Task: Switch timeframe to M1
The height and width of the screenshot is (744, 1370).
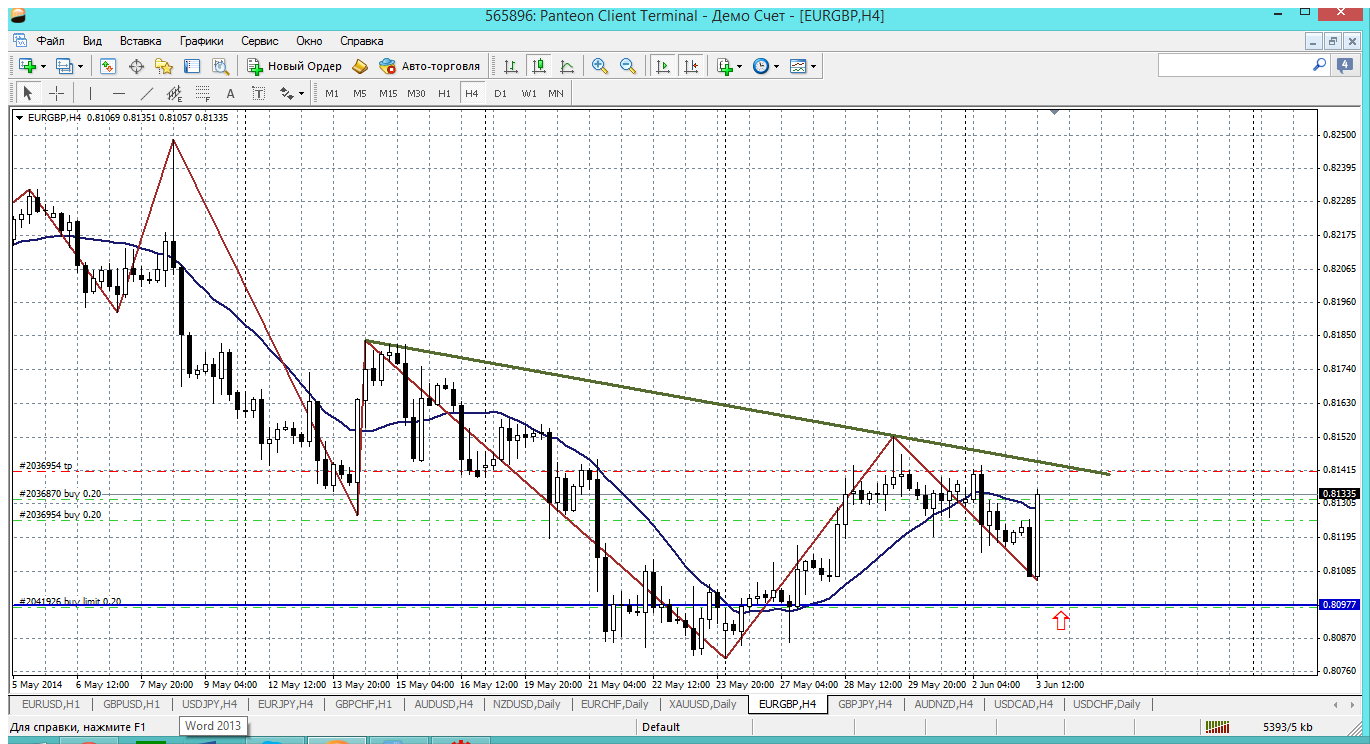Action: (x=332, y=93)
